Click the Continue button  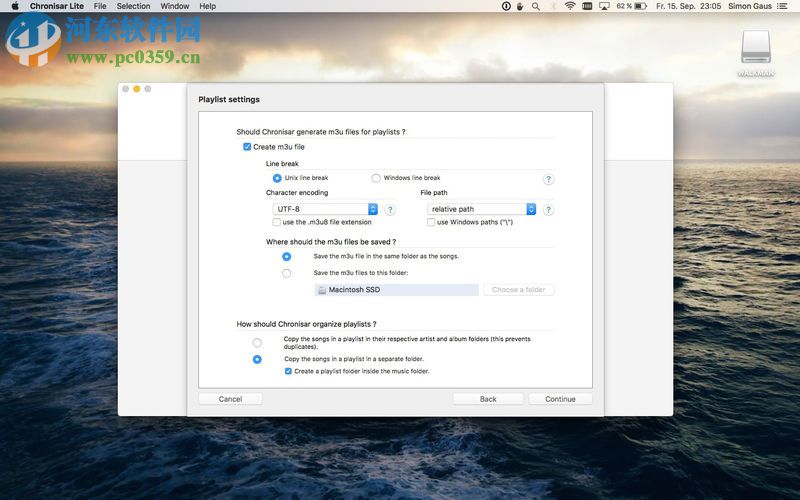[x=560, y=399]
